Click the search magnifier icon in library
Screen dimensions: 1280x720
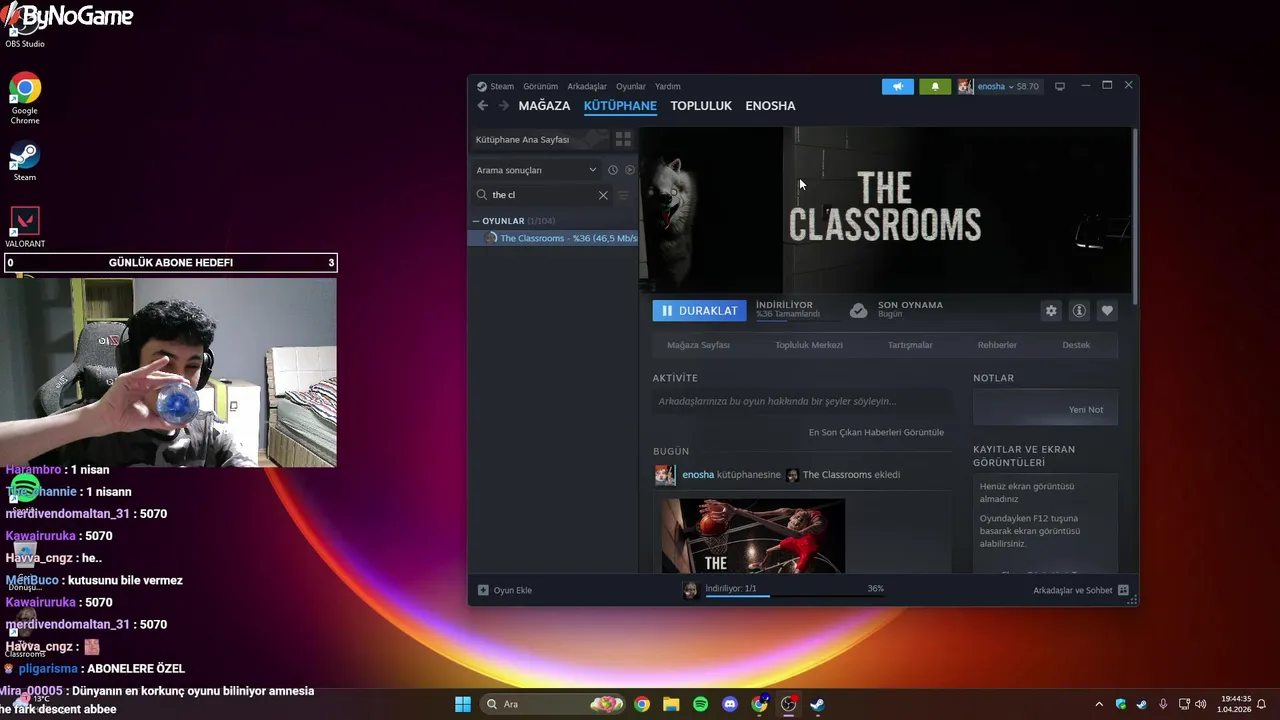482,195
